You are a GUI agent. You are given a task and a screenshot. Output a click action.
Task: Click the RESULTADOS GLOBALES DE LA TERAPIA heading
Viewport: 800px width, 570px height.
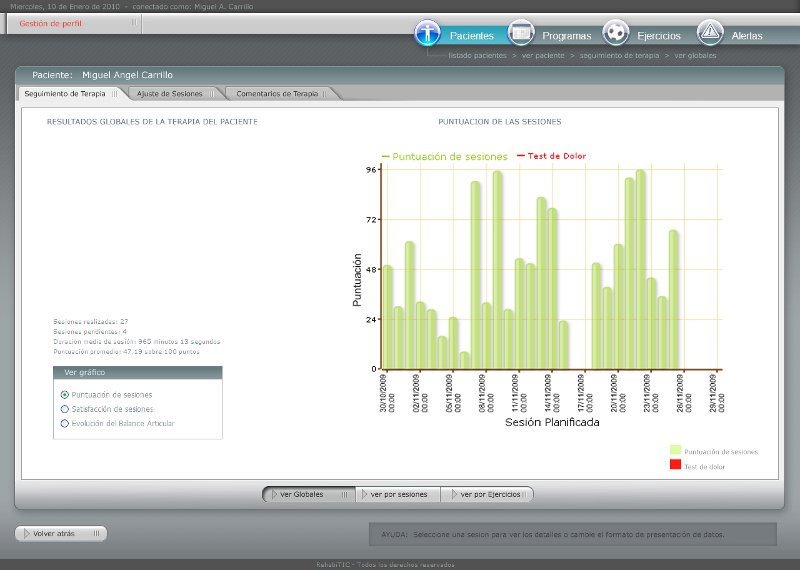coord(152,122)
